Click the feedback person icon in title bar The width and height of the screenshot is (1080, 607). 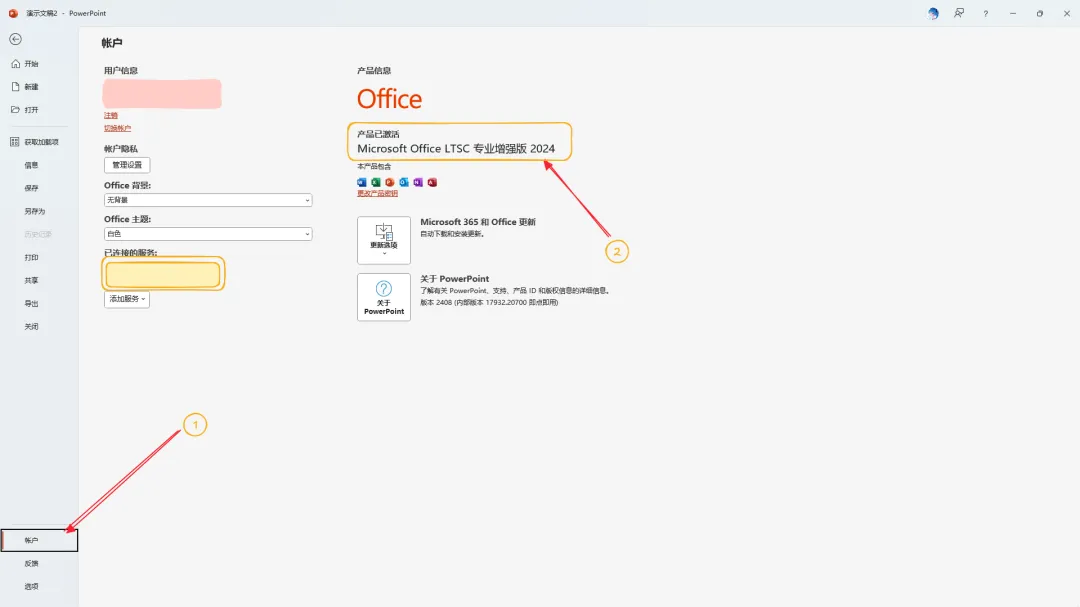(x=959, y=13)
